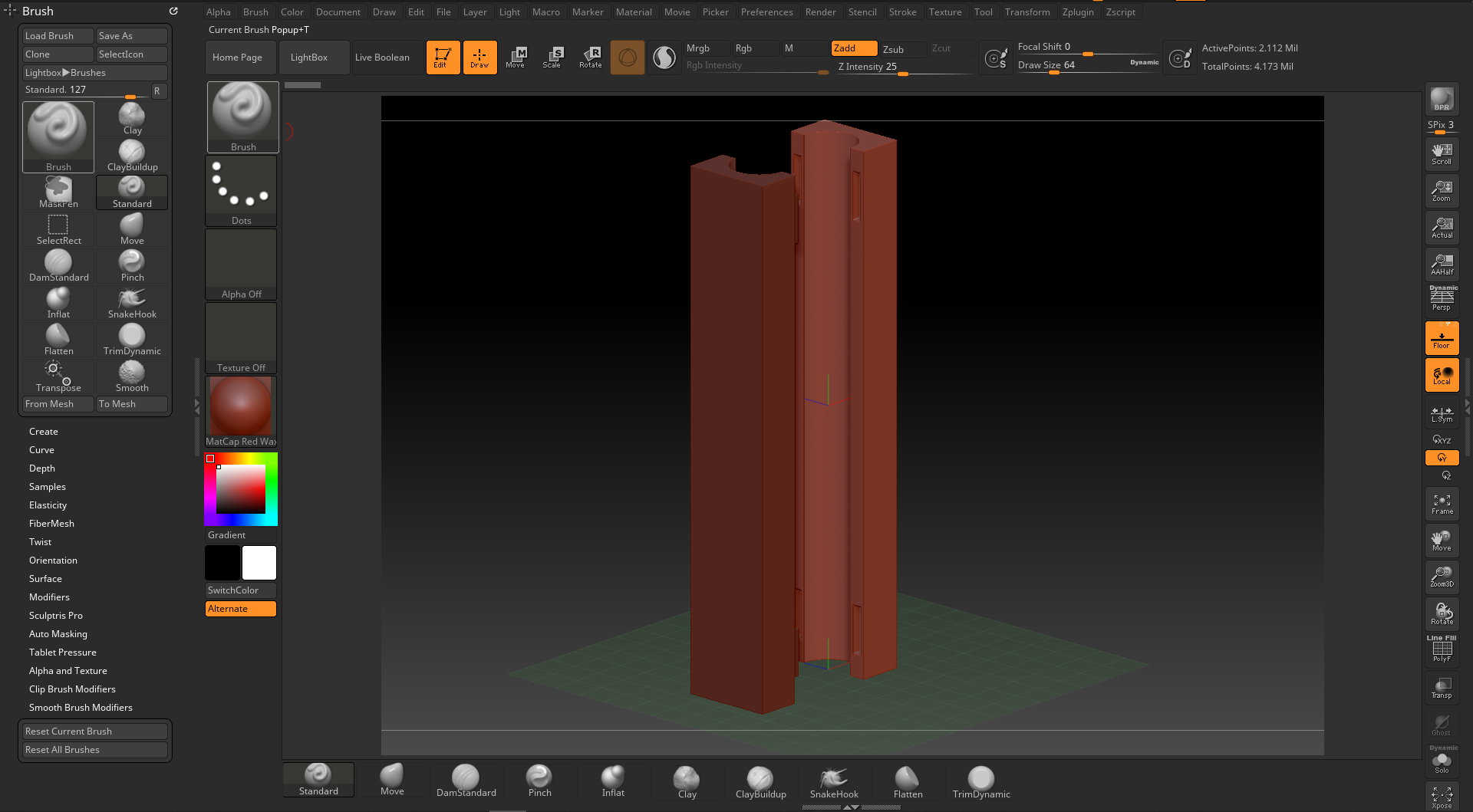Expand the Elasticity section
The image size is (1473, 812).
point(48,505)
